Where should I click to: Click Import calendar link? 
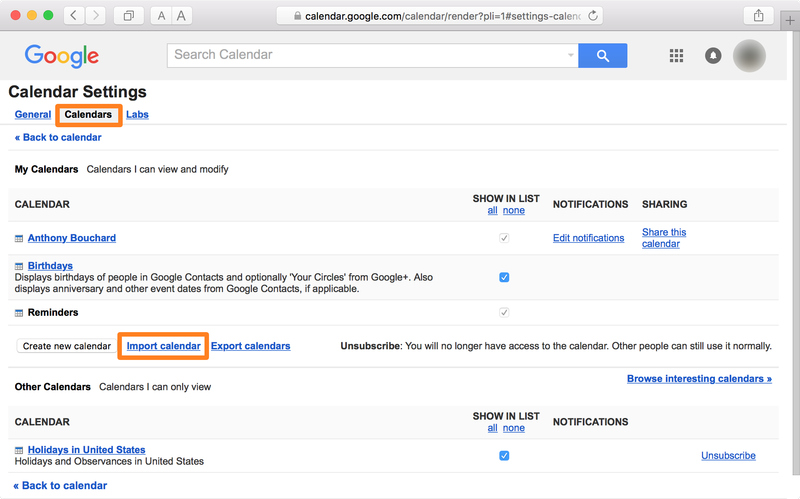click(163, 346)
